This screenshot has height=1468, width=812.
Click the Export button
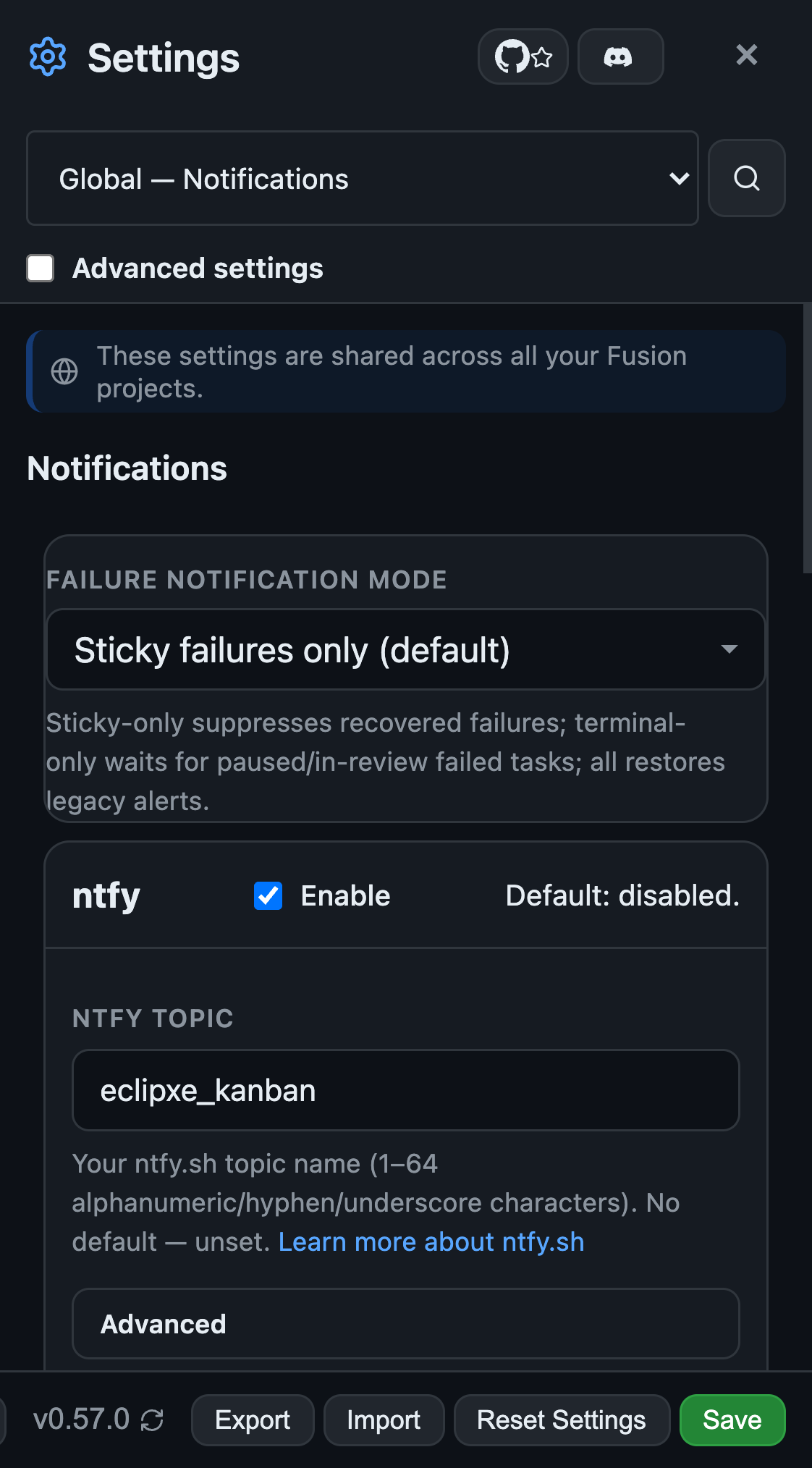coord(253,1420)
